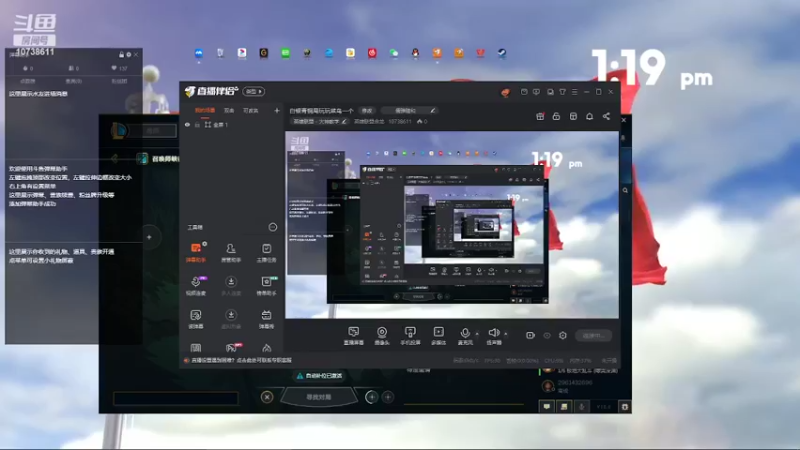Switch to the third scene tab

(251, 110)
